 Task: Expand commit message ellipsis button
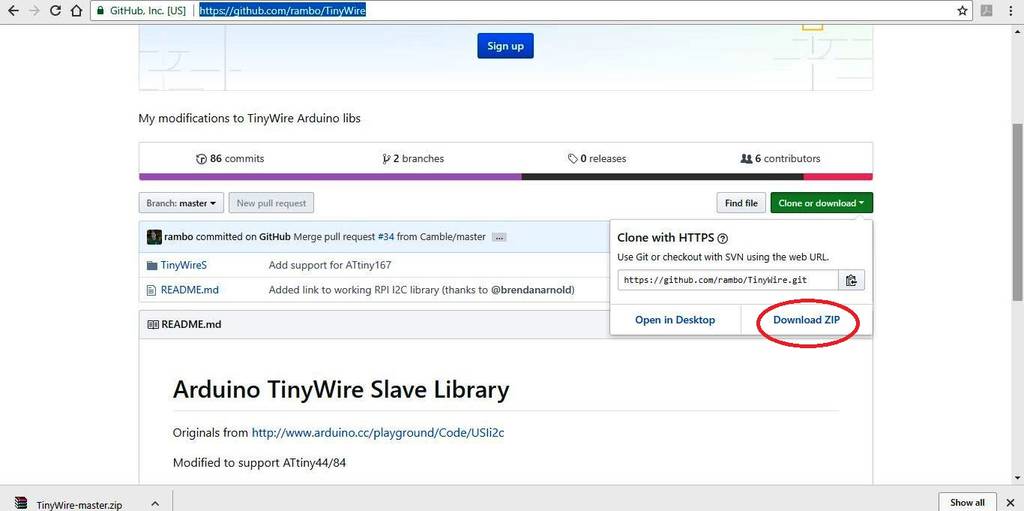499,237
